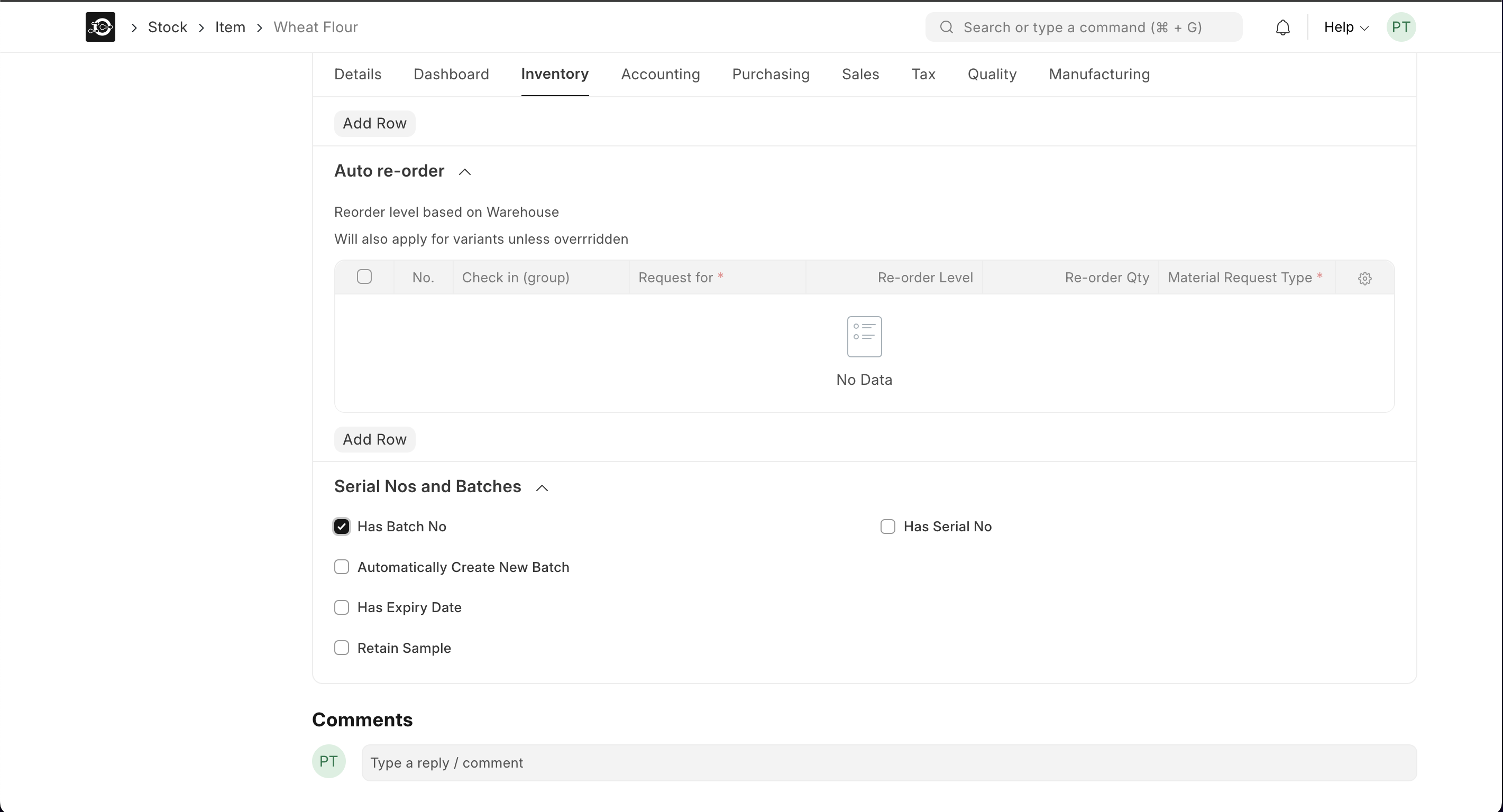
Task: Click the comment reply input field
Action: pyautogui.click(x=888, y=763)
